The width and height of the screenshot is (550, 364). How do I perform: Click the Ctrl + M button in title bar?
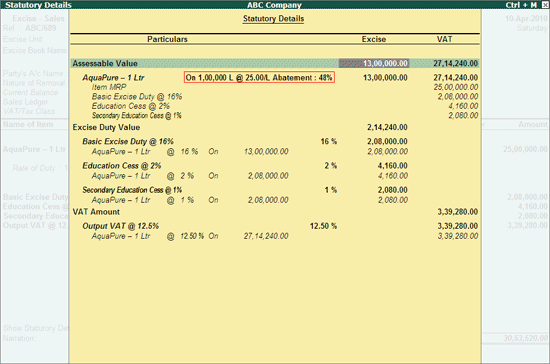[x=521, y=5]
